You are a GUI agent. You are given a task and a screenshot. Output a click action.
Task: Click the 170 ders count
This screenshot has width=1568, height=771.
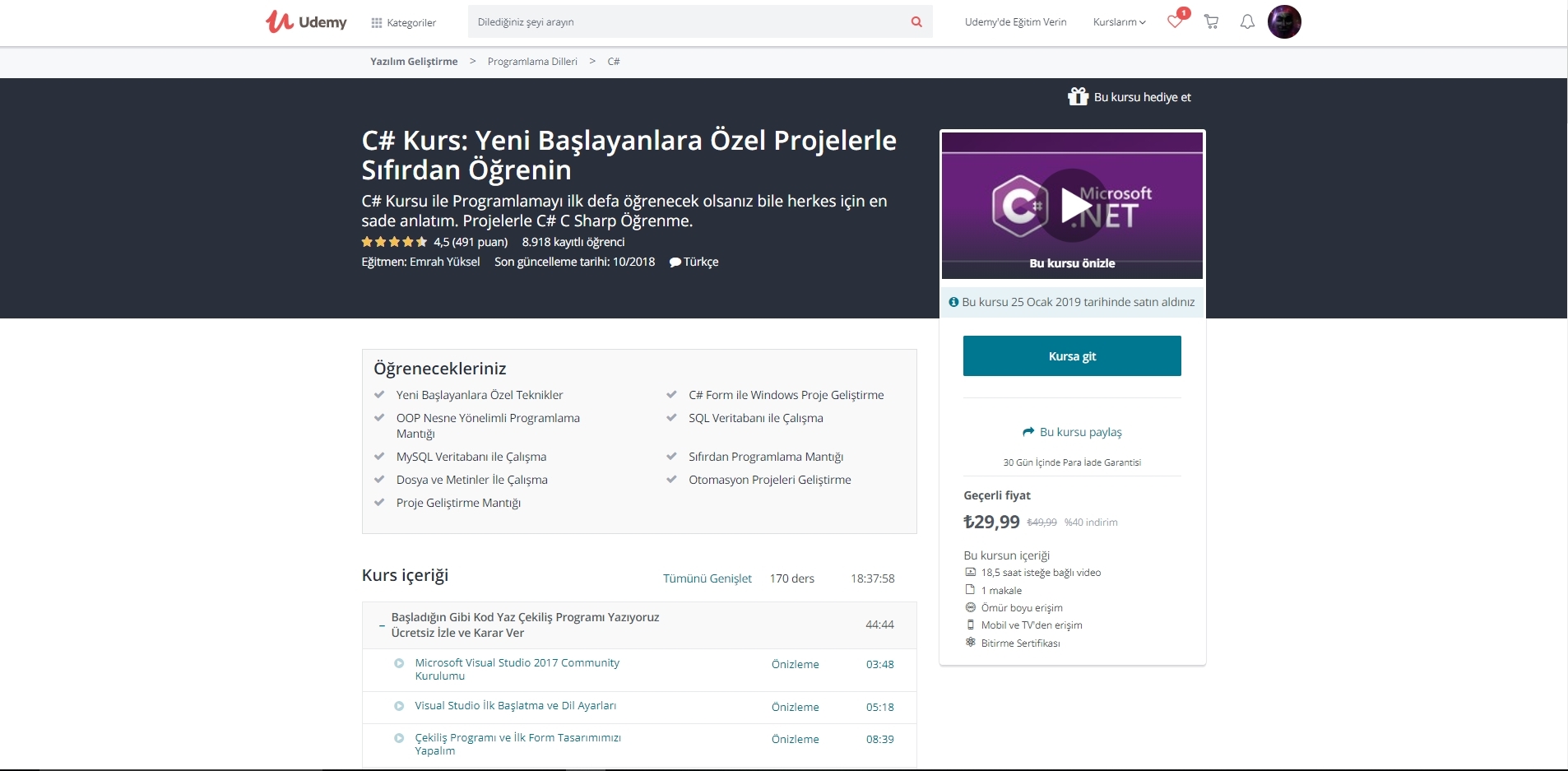pyautogui.click(x=791, y=578)
